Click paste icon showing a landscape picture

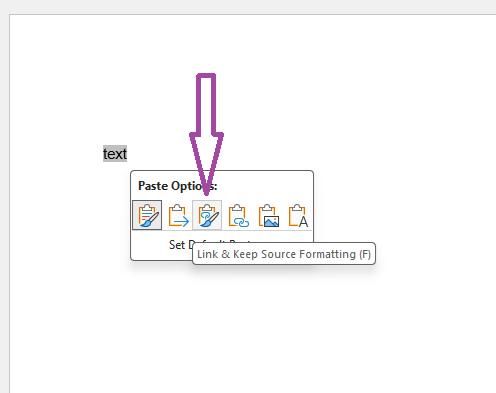[267, 215]
